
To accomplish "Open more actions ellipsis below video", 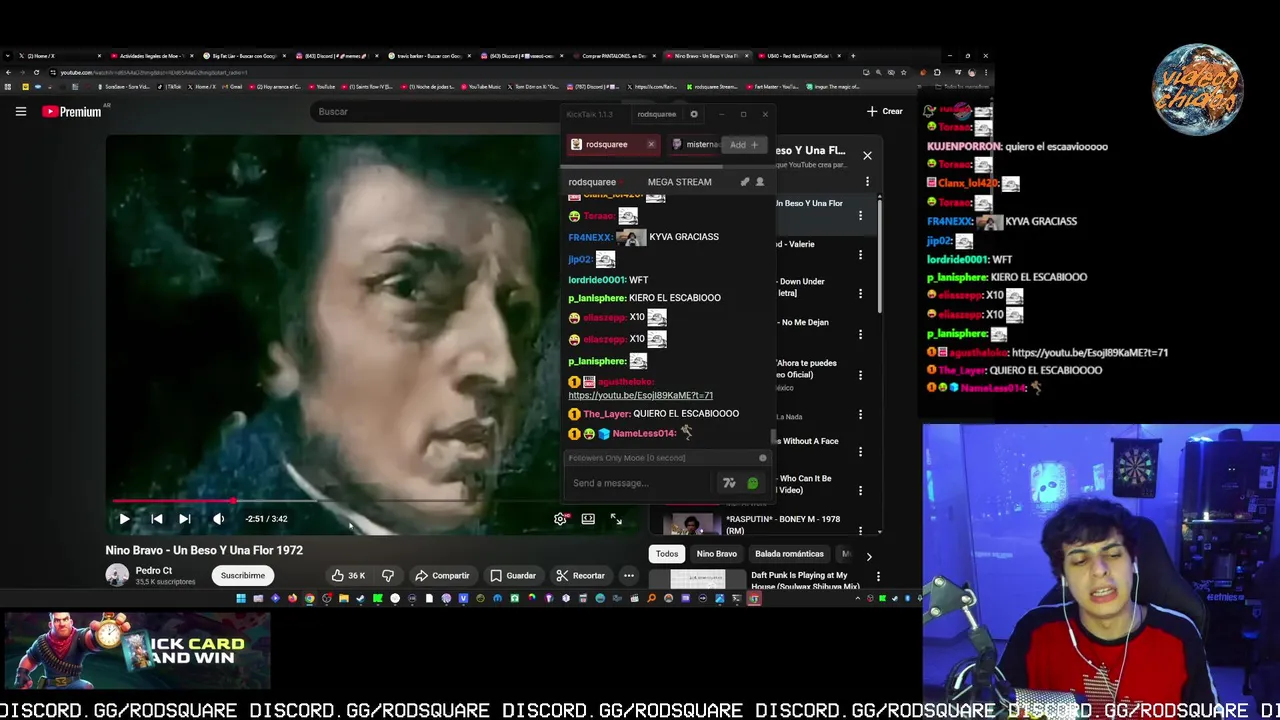I will 629,575.
